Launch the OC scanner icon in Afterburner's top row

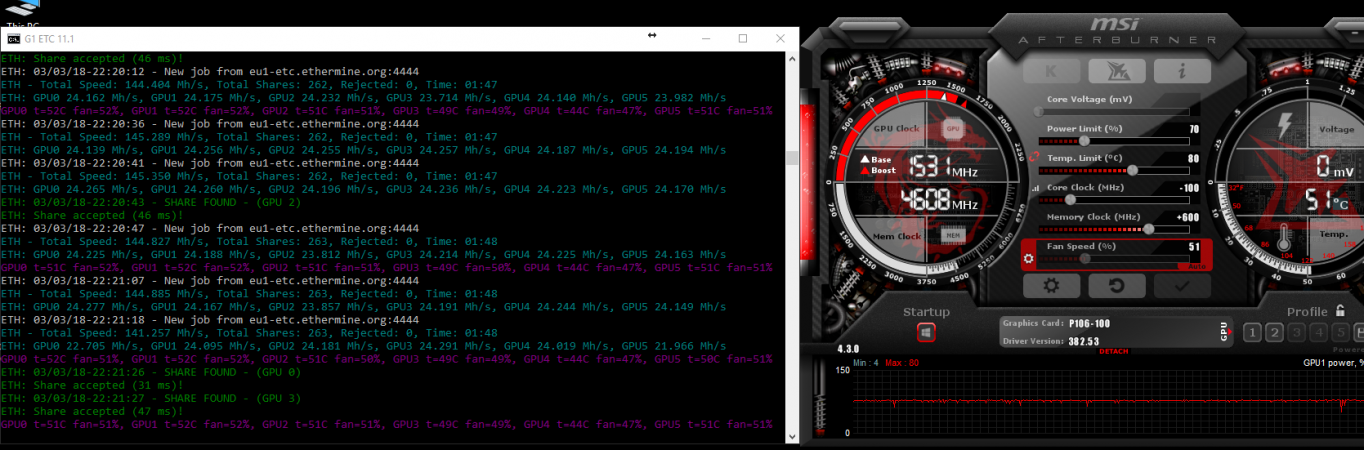(x=1116, y=71)
